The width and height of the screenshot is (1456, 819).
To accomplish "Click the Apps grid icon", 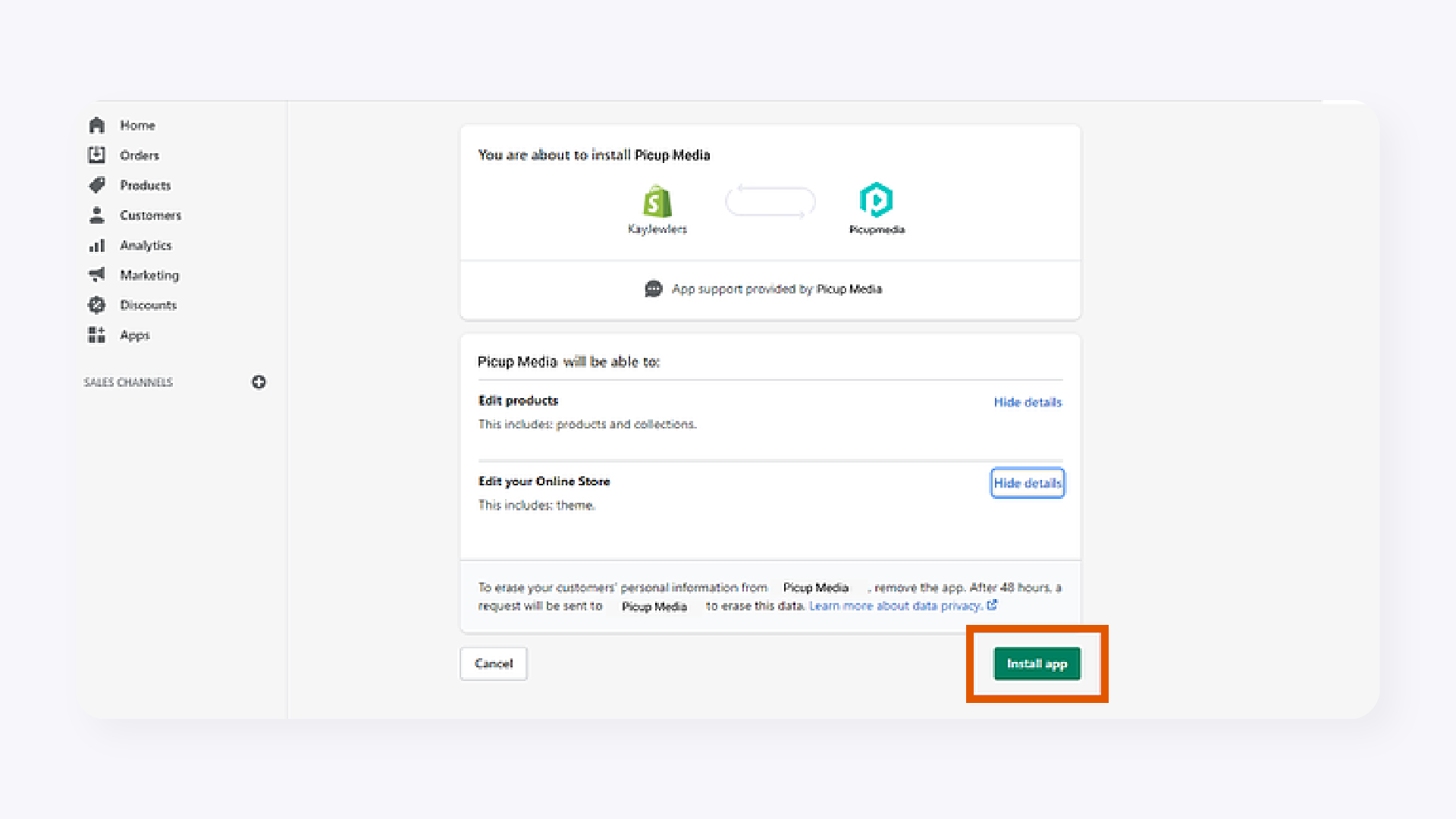I will 96,334.
